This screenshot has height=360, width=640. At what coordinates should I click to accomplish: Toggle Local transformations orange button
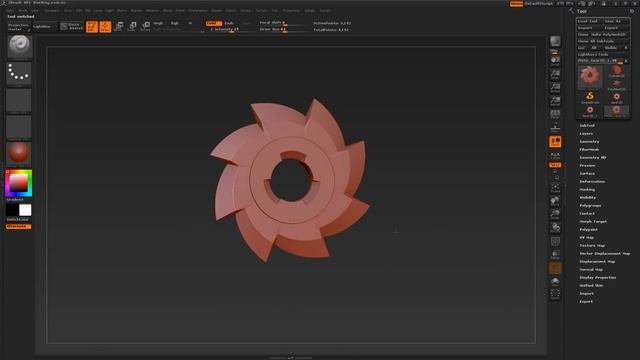coord(555,142)
